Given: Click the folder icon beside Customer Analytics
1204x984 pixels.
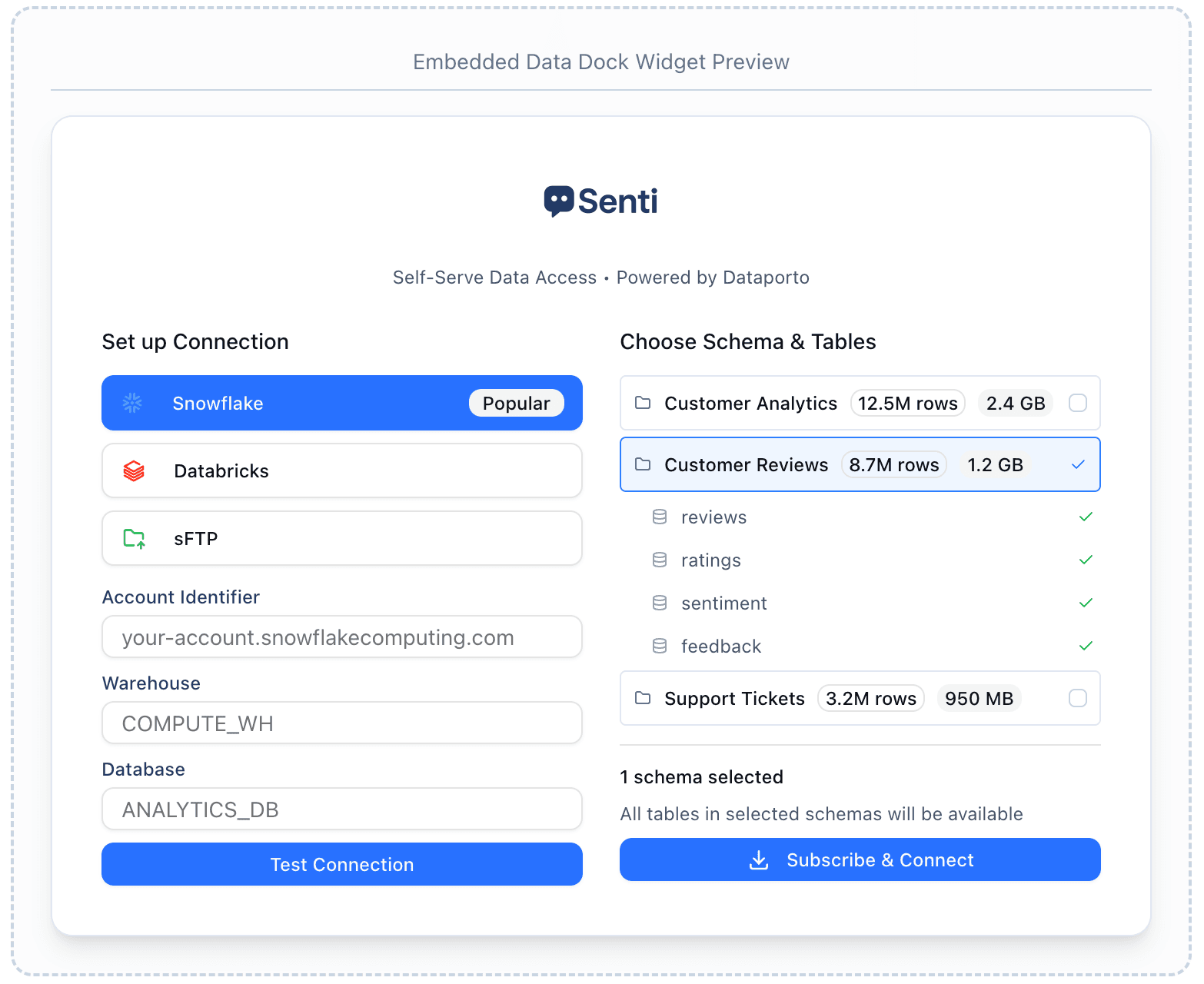Looking at the screenshot, I should [x=643, y=403].
